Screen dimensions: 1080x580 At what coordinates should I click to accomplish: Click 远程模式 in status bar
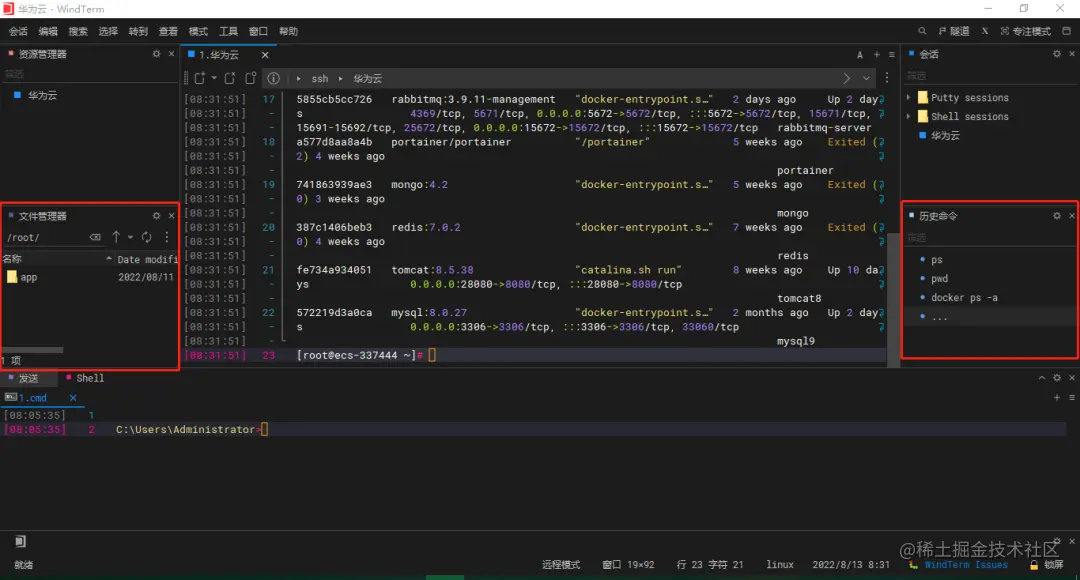pos(561,564)
